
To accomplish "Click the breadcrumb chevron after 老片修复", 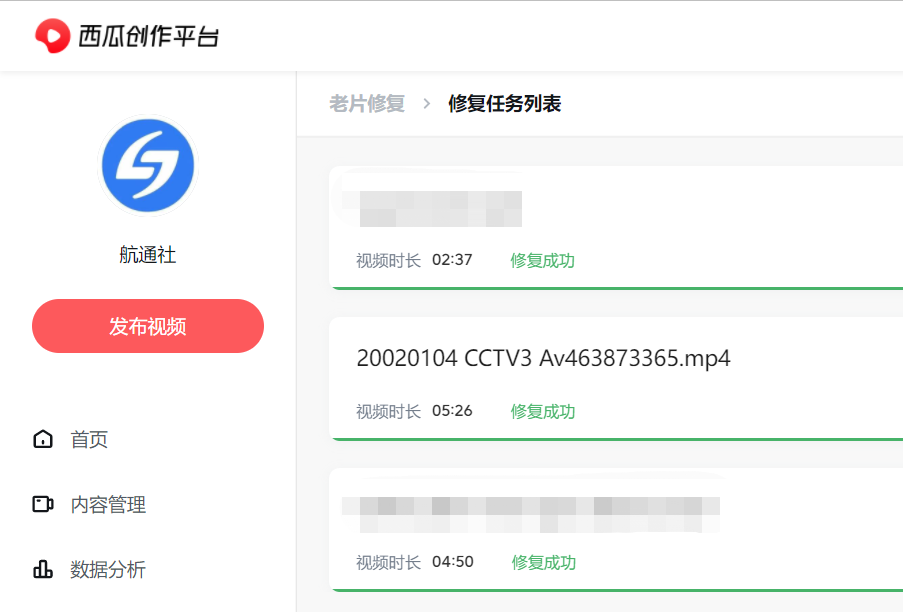I will [427, 104].
